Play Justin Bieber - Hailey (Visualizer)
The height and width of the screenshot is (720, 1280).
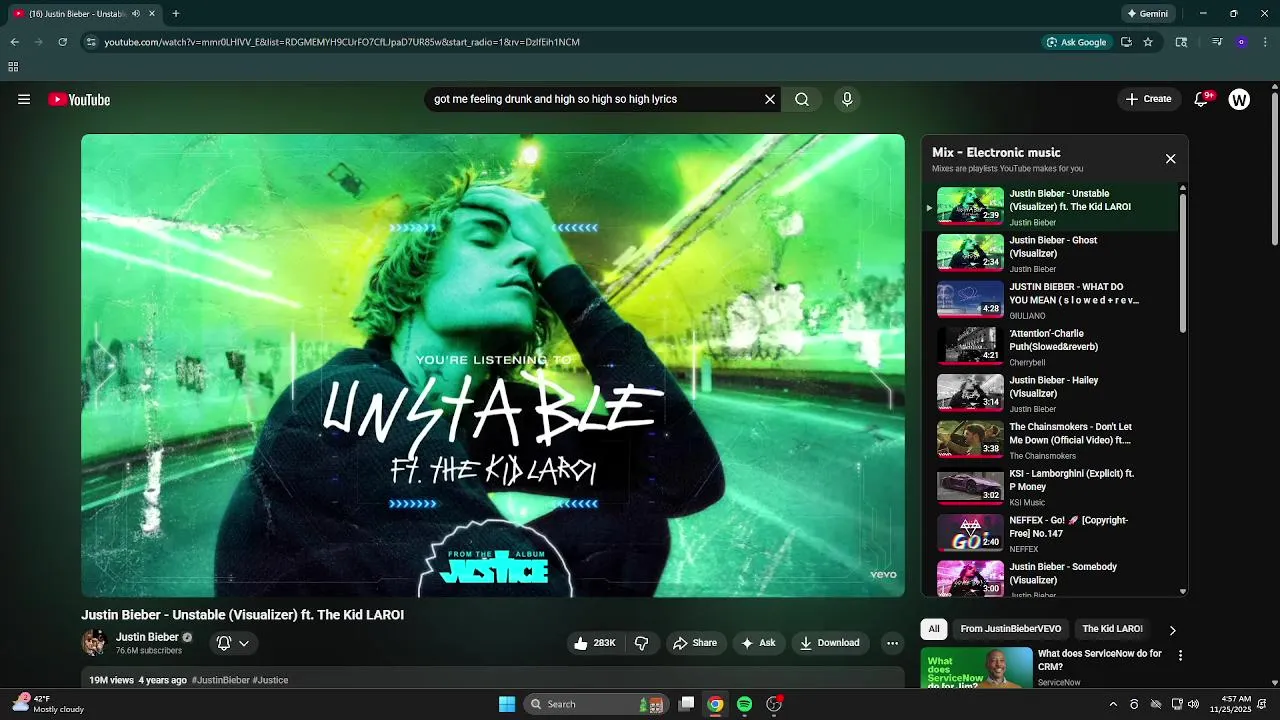click(1050, 394)
